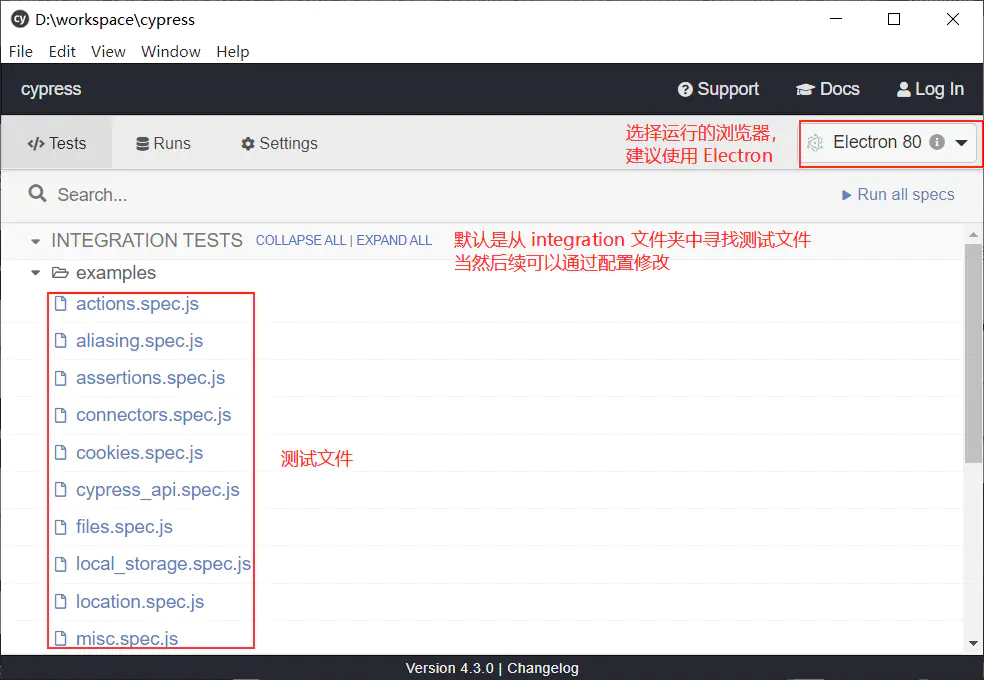Click the scrollbar down arrow

pyautogui.click(x=973, y=644)
